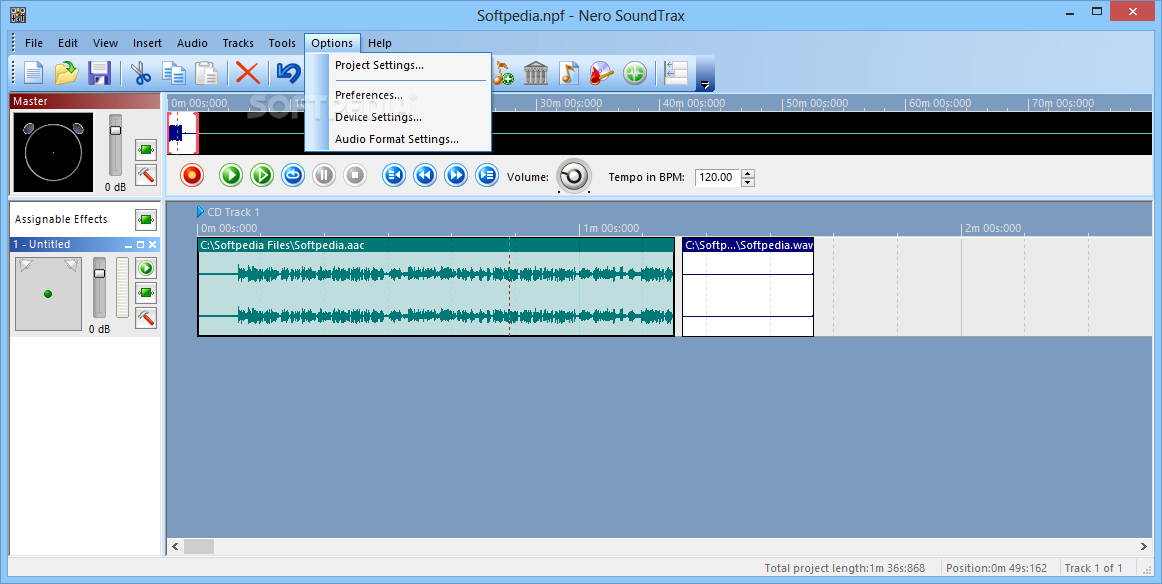Cut selection with the scissors icon
Image resolution: width=1162 pixels, height=584 pixels.
(x=141, y=73)
